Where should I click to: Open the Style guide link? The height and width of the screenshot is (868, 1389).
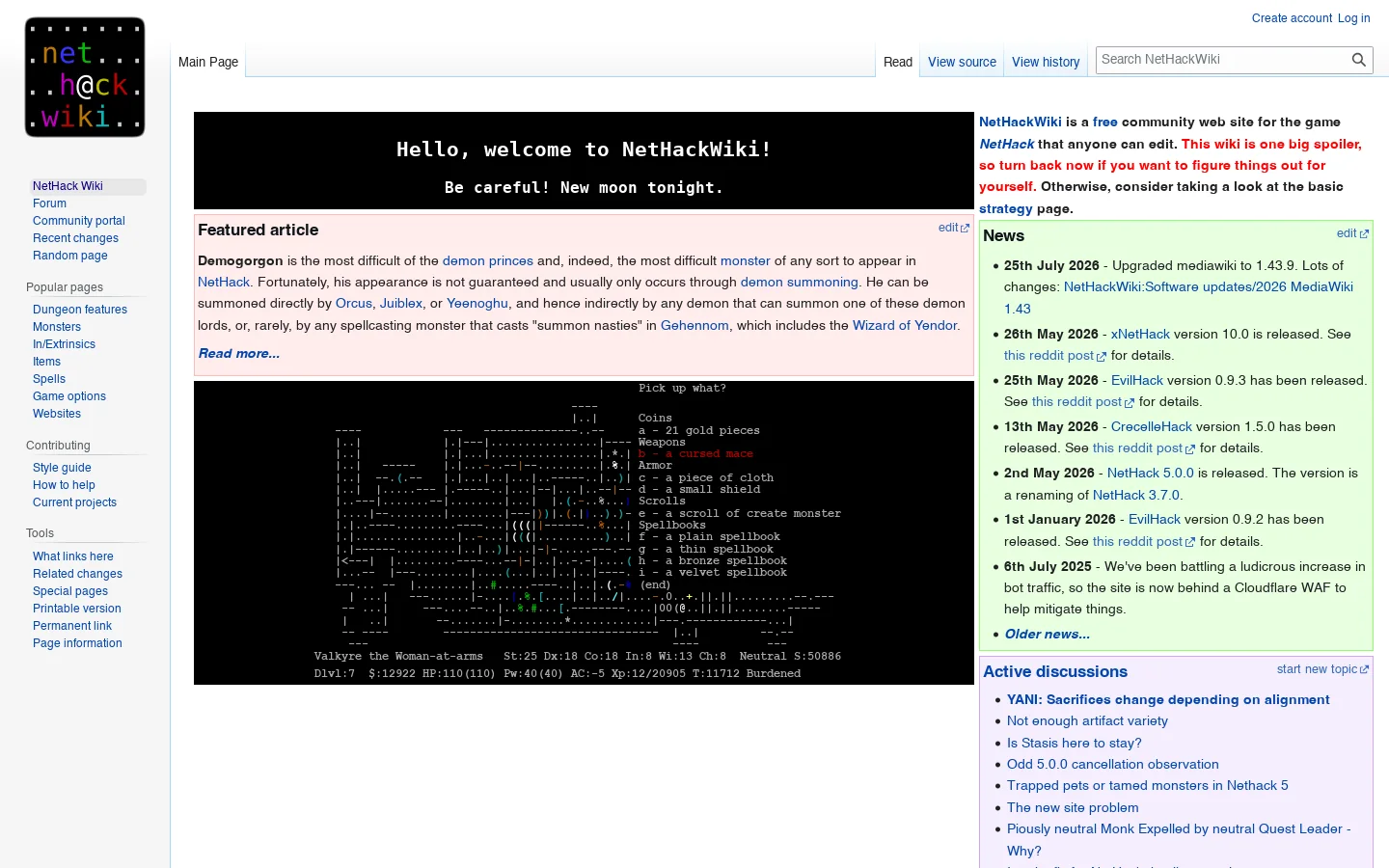pos(62,468)
